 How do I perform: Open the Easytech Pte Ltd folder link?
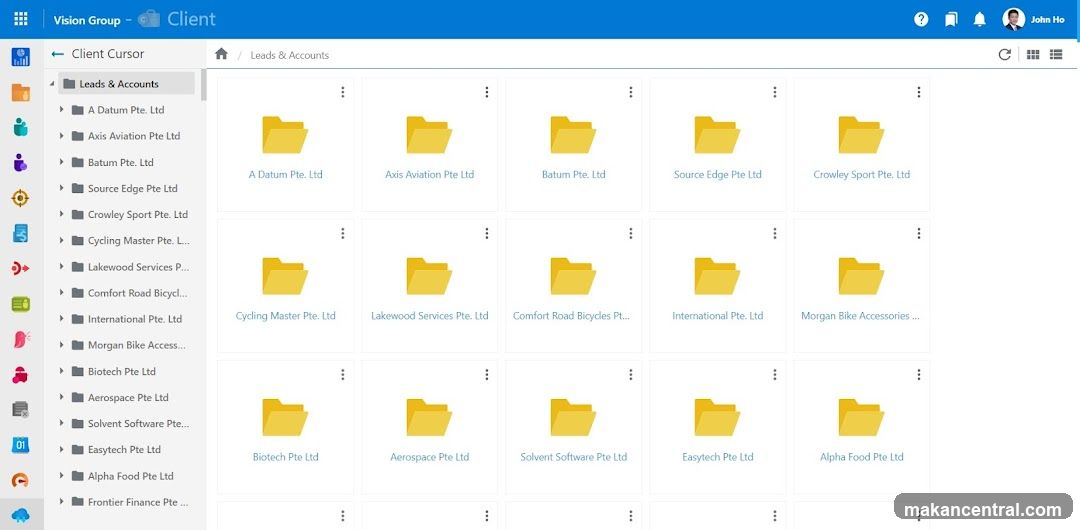(x=718, y=457)
